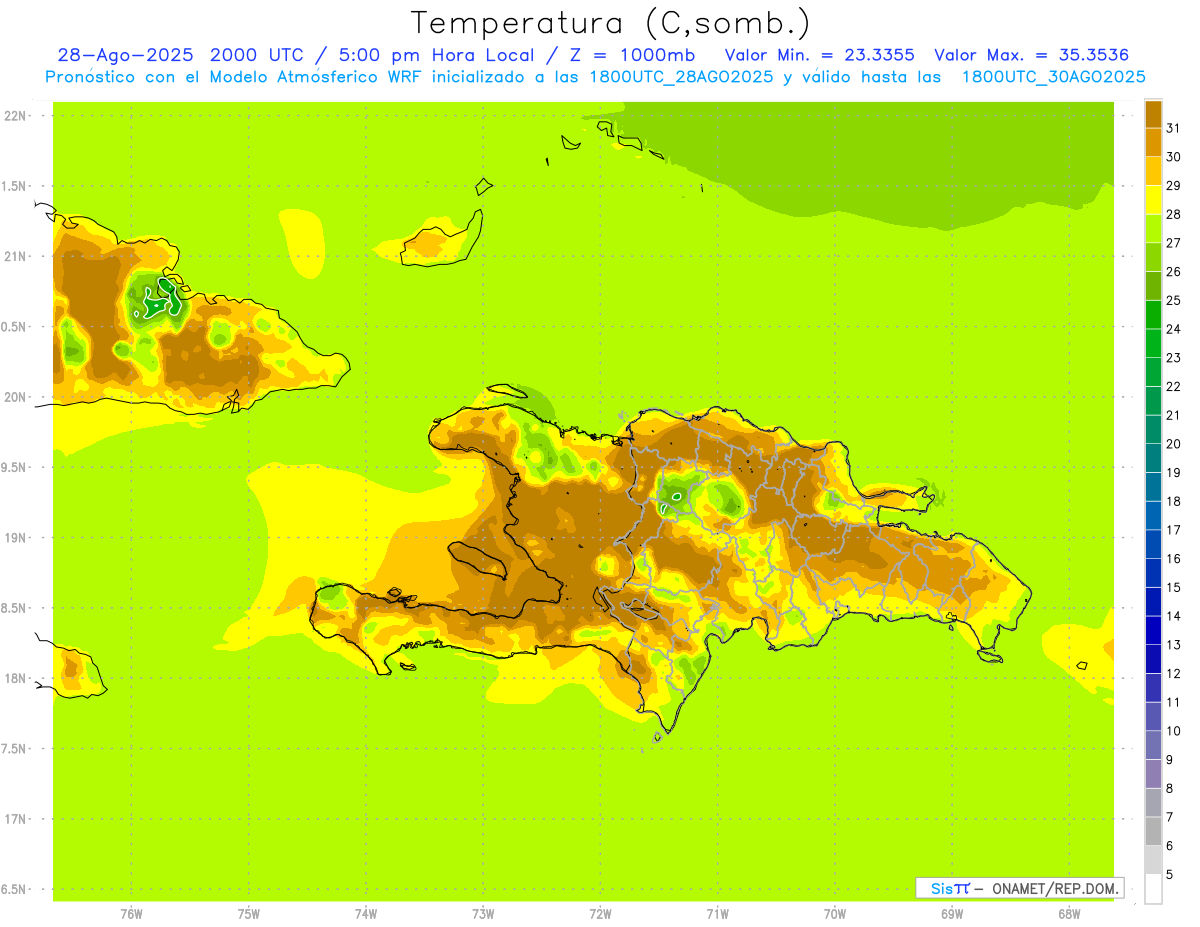Pick the green band between 26 and 27
The image size is (1200, 927).
tap(1153, 257)
